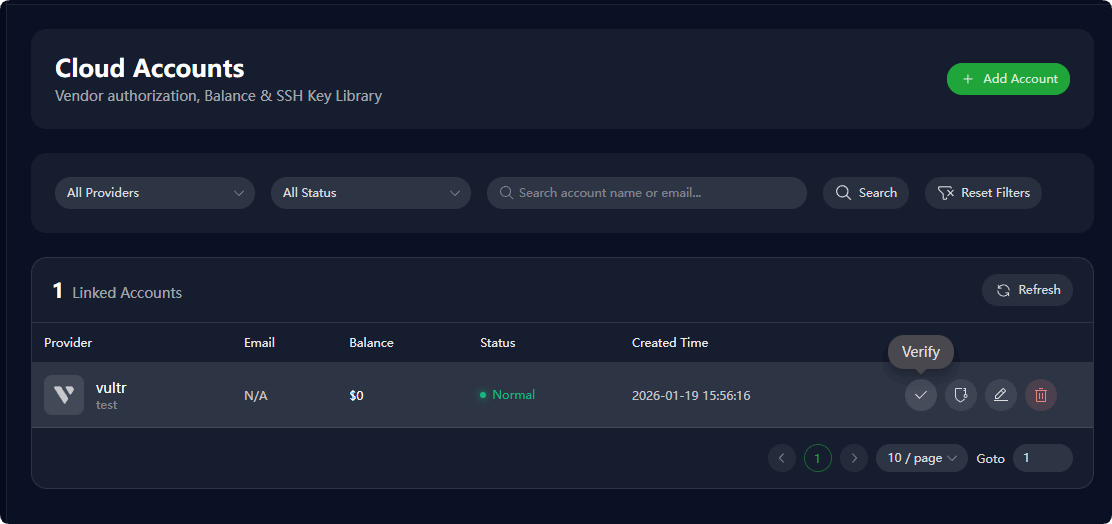
Task: Click the Balance column header
Action: coord(371,343)
